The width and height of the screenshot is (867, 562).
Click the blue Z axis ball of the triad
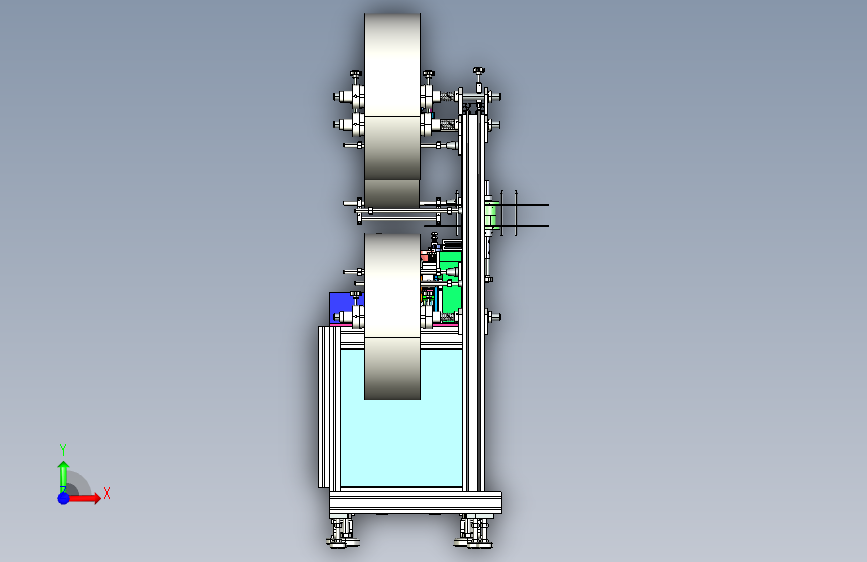[64, 498]
